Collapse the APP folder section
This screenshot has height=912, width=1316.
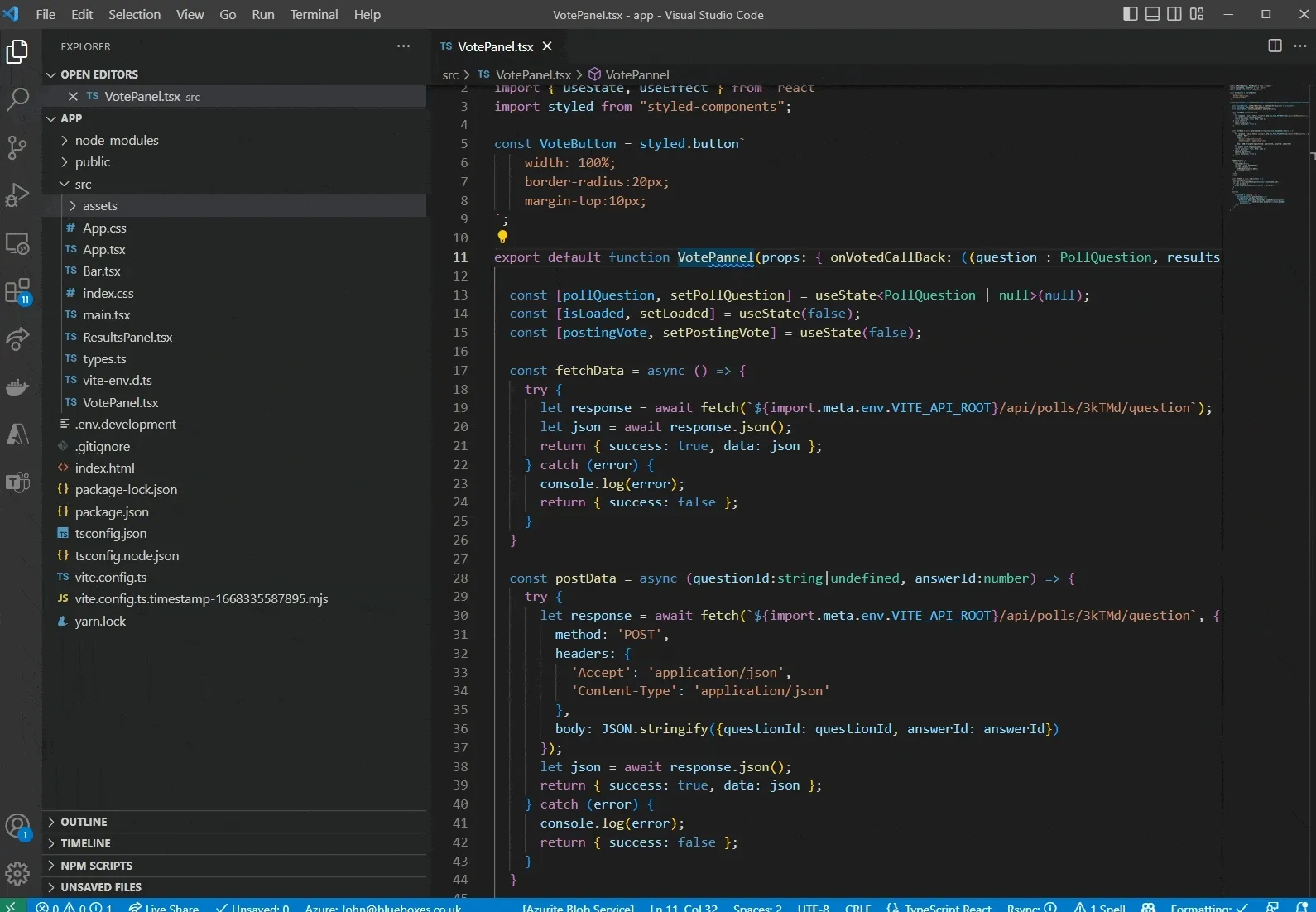[x=235, y=118]
